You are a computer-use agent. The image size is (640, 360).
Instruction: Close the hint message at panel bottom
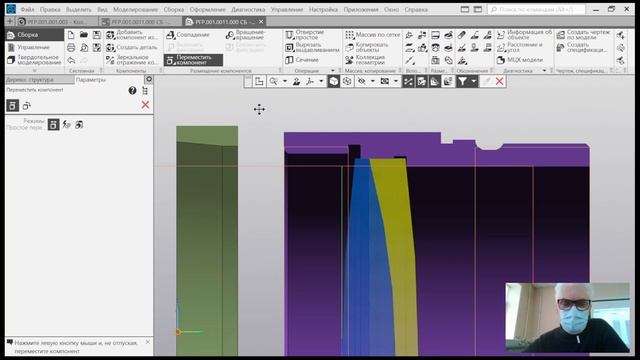[148, 342]
